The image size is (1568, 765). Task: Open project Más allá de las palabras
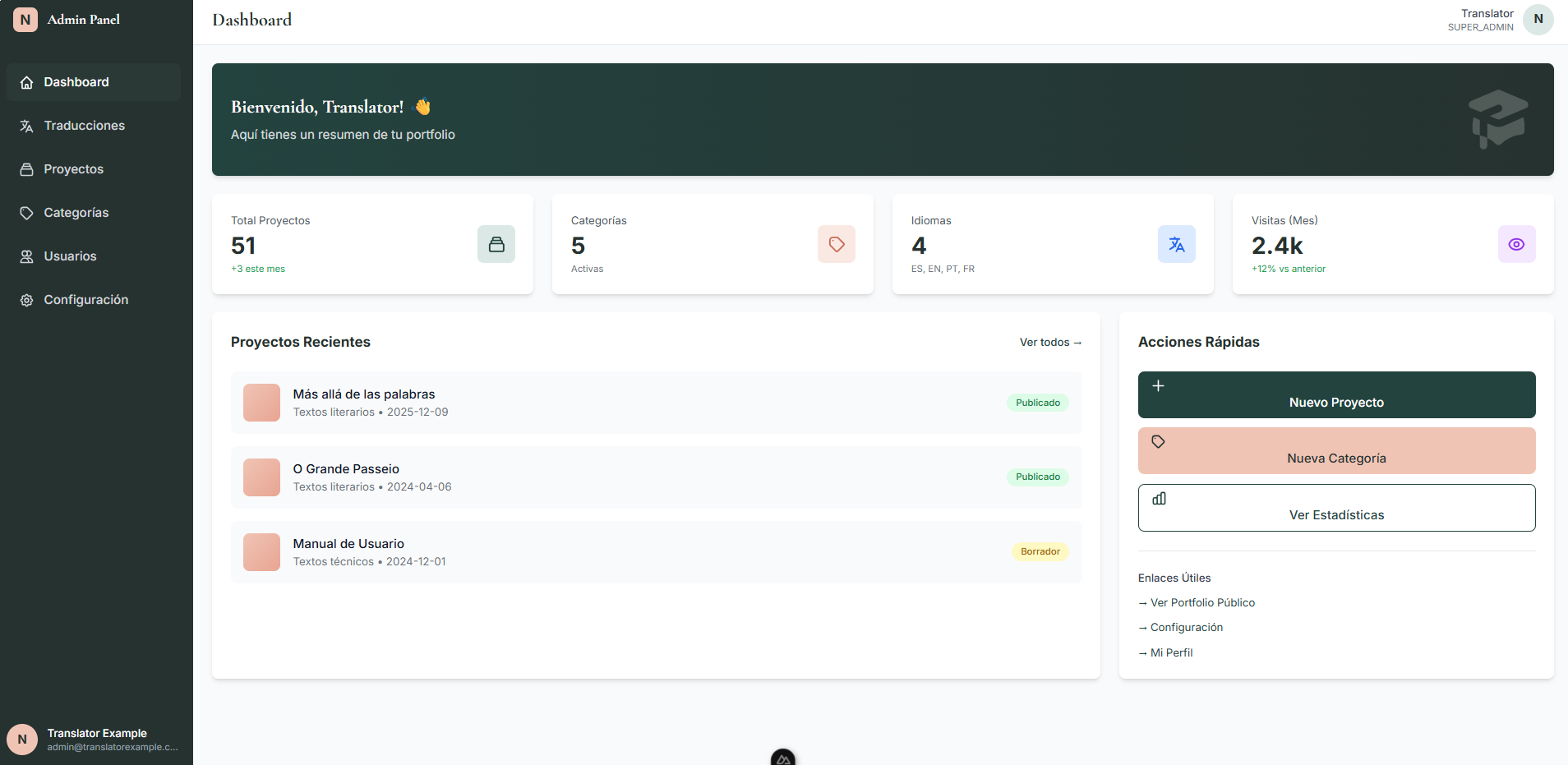[656, 403]
